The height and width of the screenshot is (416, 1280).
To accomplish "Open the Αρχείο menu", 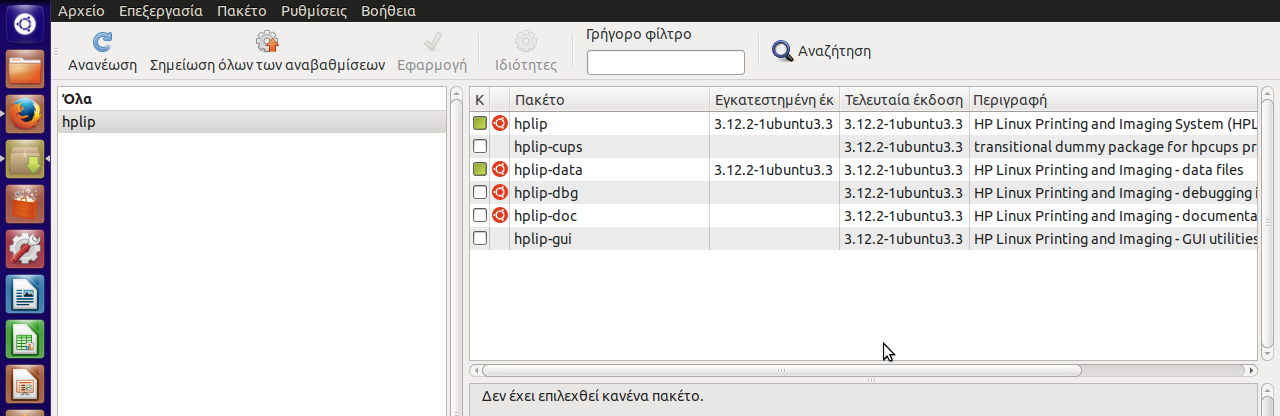I will [81, 11].
